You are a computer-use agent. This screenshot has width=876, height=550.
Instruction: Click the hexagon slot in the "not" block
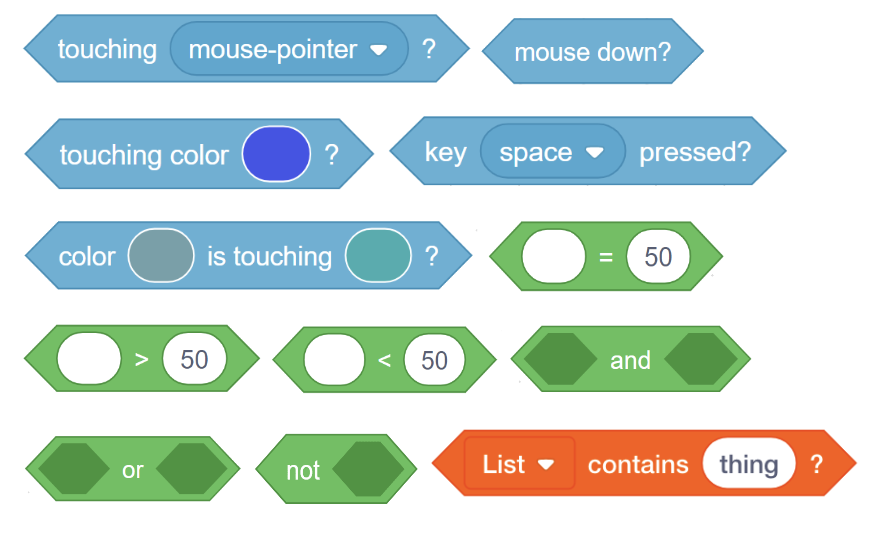pyautogui.click(x=367, y=469)
